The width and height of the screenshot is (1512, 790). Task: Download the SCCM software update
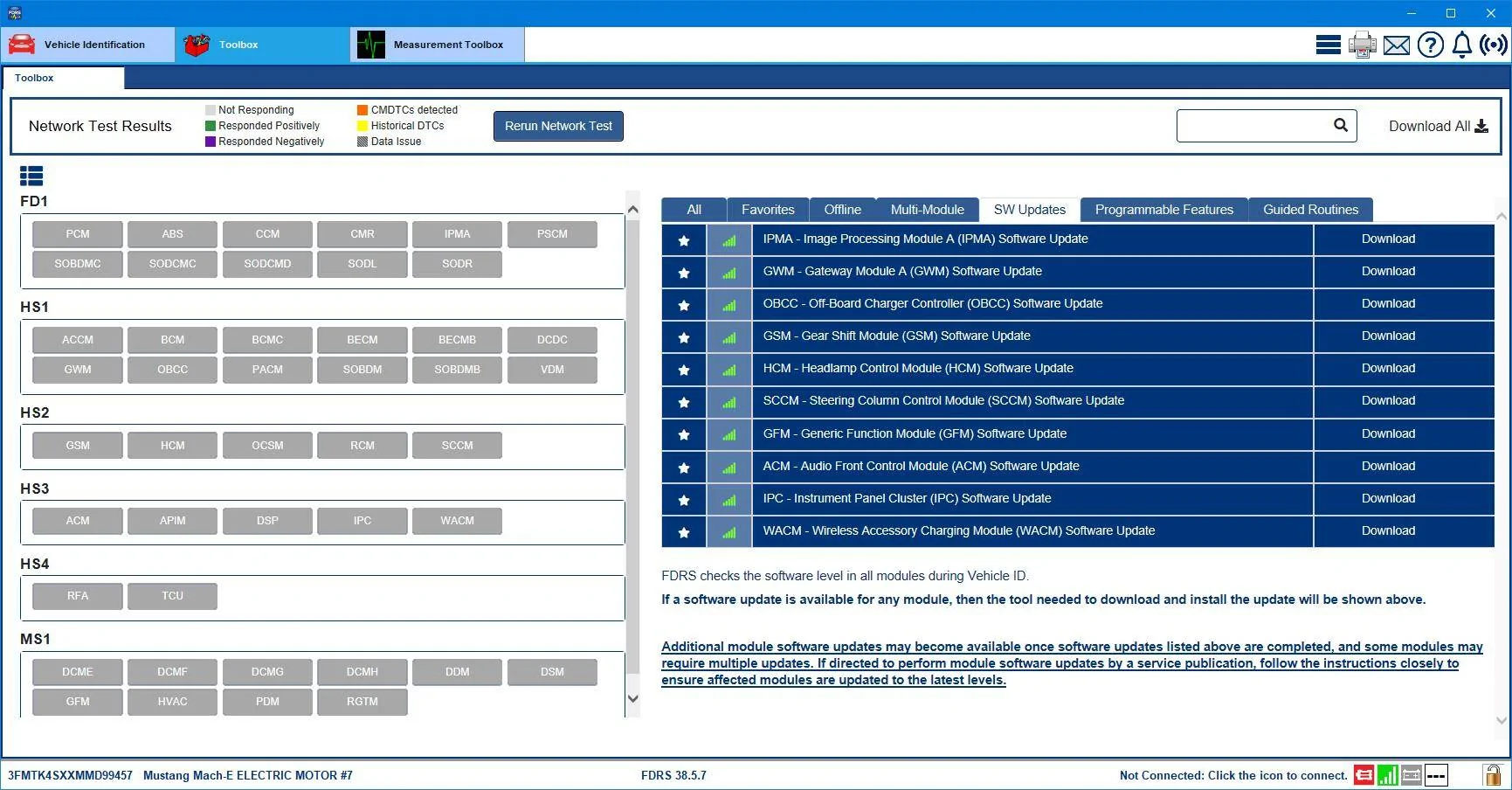click(x=1404, y=401)
